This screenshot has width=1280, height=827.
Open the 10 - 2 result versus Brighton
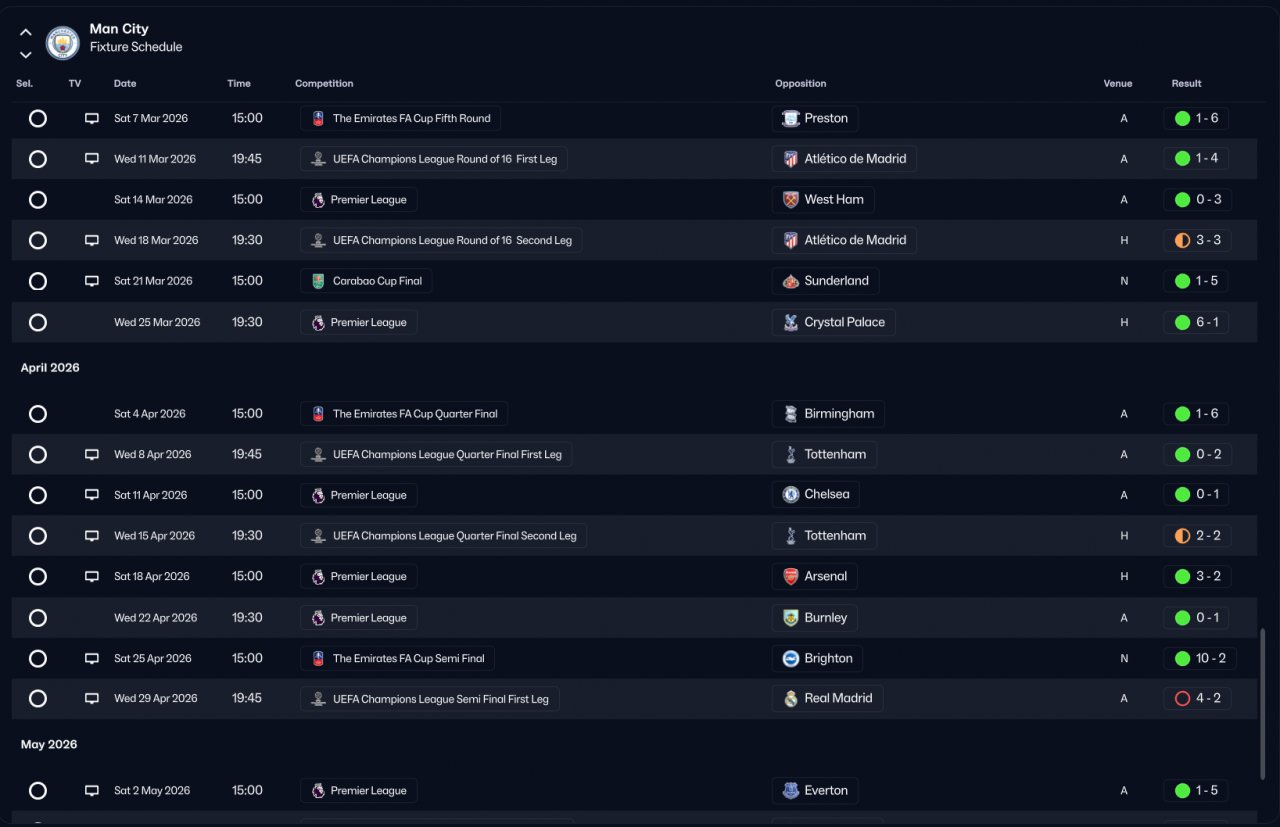click(1200, 659)
